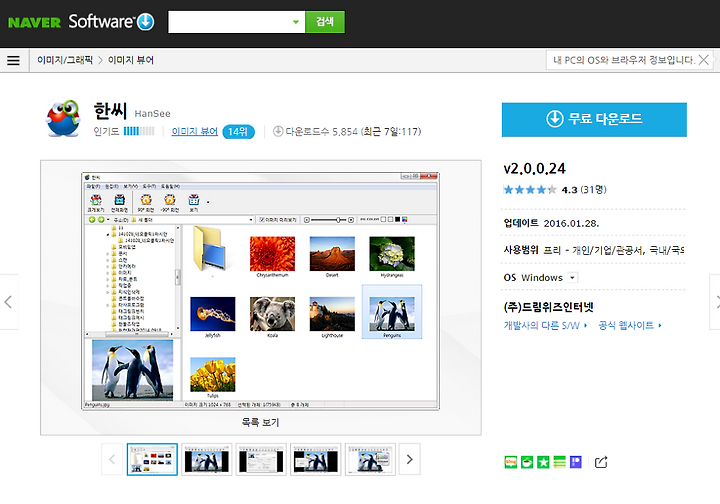Click the (주)드림위즈인터넷 developer name
Viewport: 720px width, 504px height.
coord(549,307)
